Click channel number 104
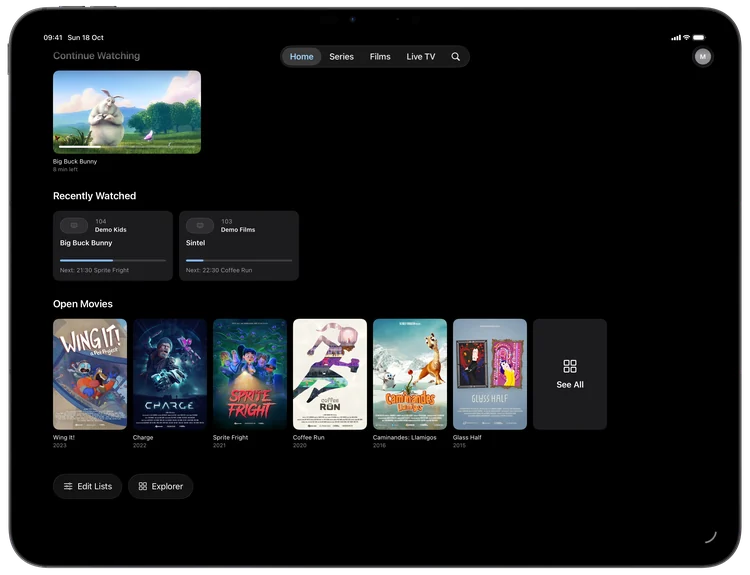This screenshot has width=750, height=575. (100, 221)
